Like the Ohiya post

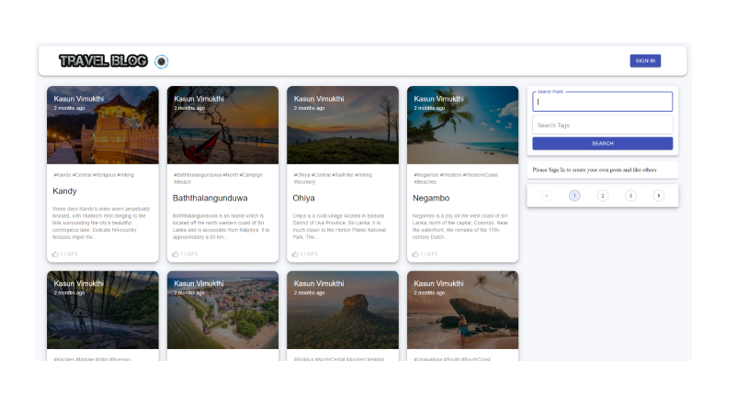coord(295,254)
